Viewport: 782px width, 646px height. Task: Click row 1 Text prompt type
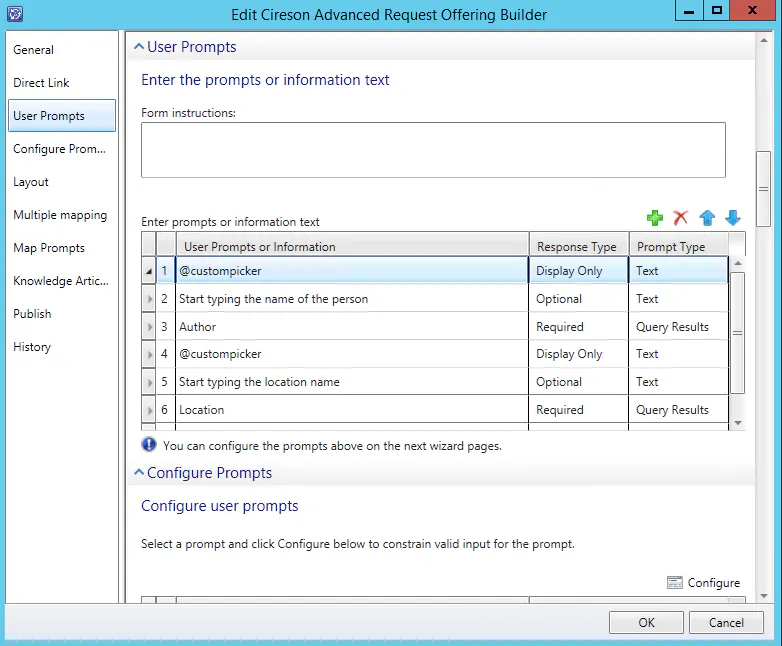pyautogui.click(x=678, y=271)
